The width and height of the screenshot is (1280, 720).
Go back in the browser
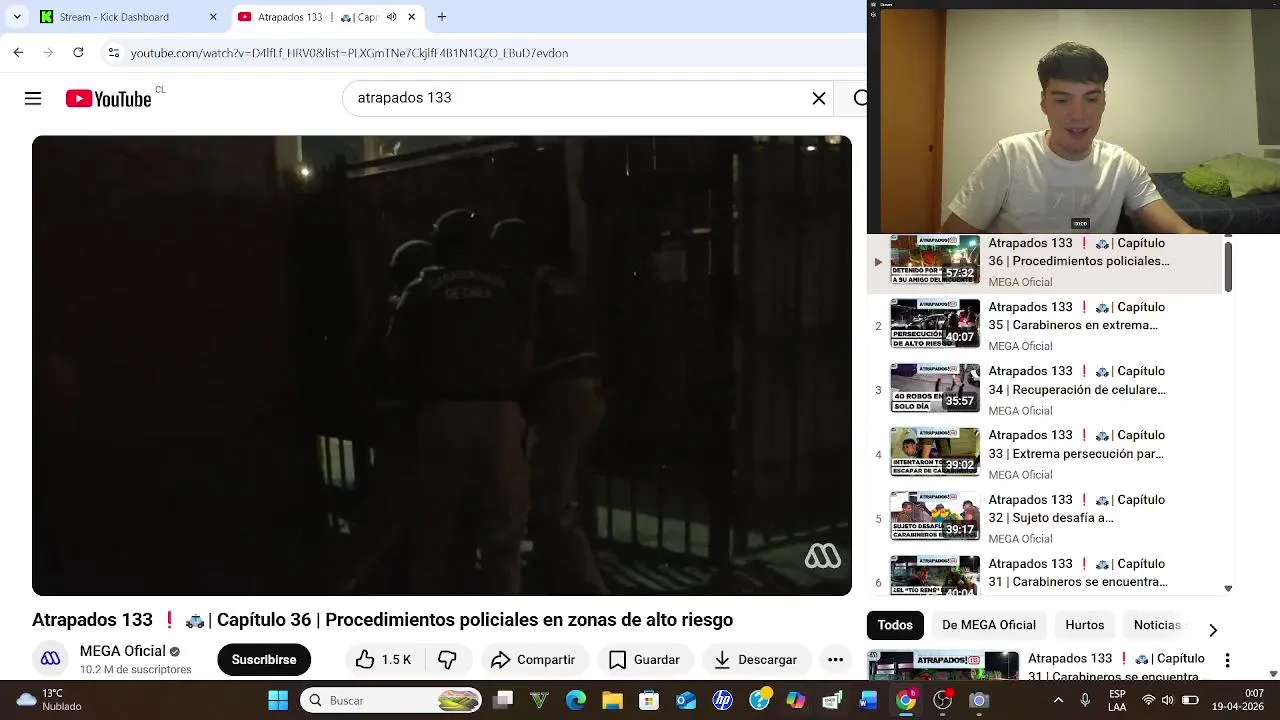[x=18, y=52]
